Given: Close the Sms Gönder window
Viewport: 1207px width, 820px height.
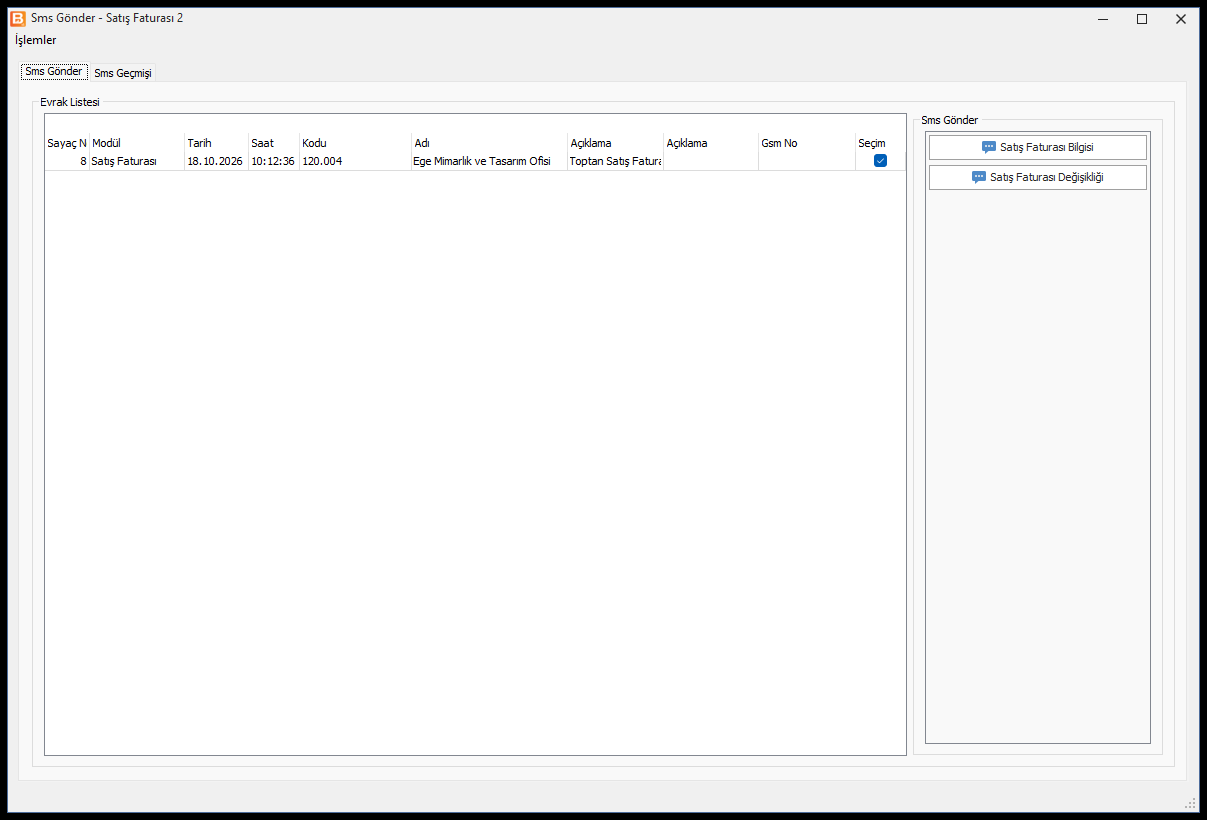Looking at the screenshot, I should coord(1181,18).
